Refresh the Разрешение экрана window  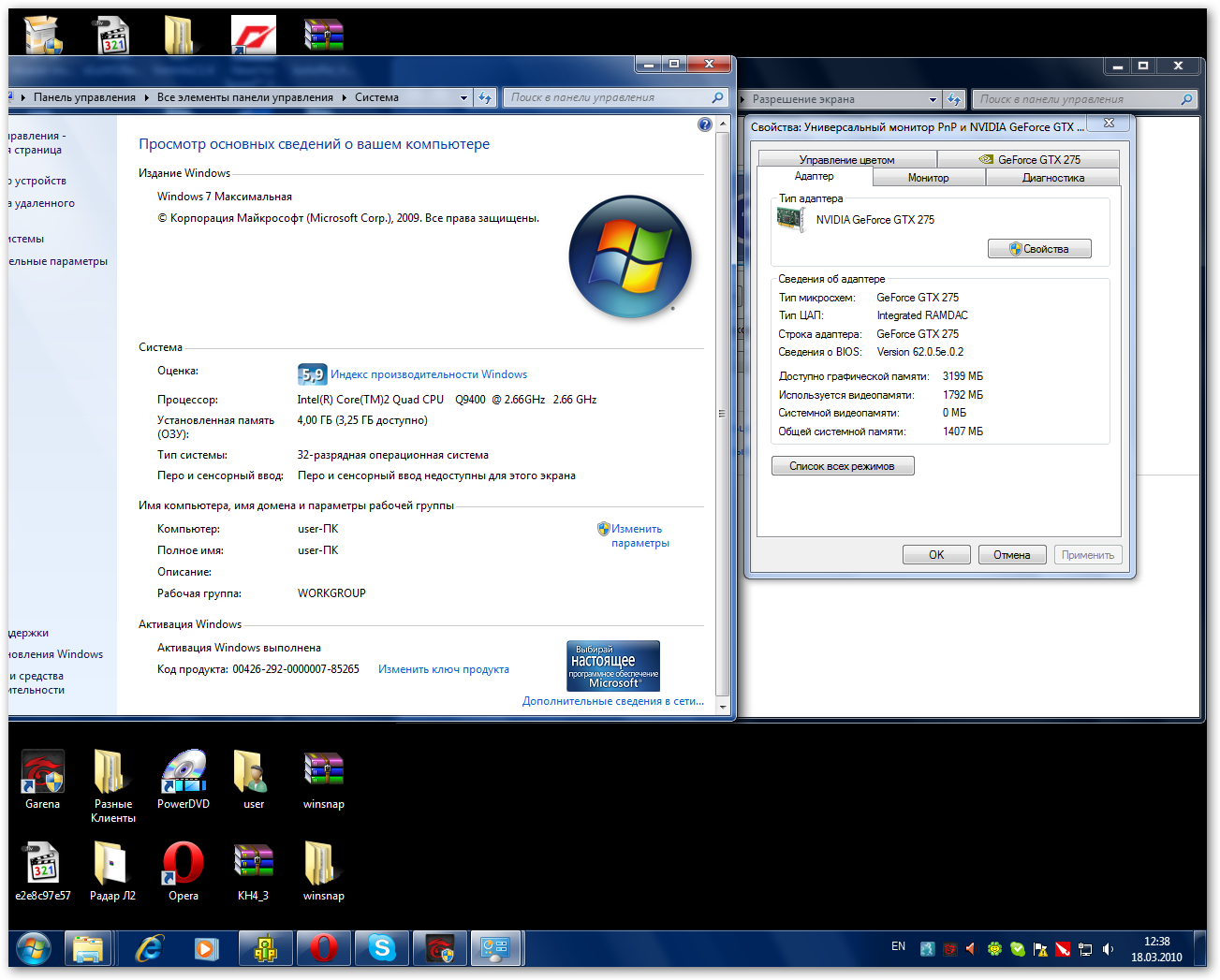(954, 99)
